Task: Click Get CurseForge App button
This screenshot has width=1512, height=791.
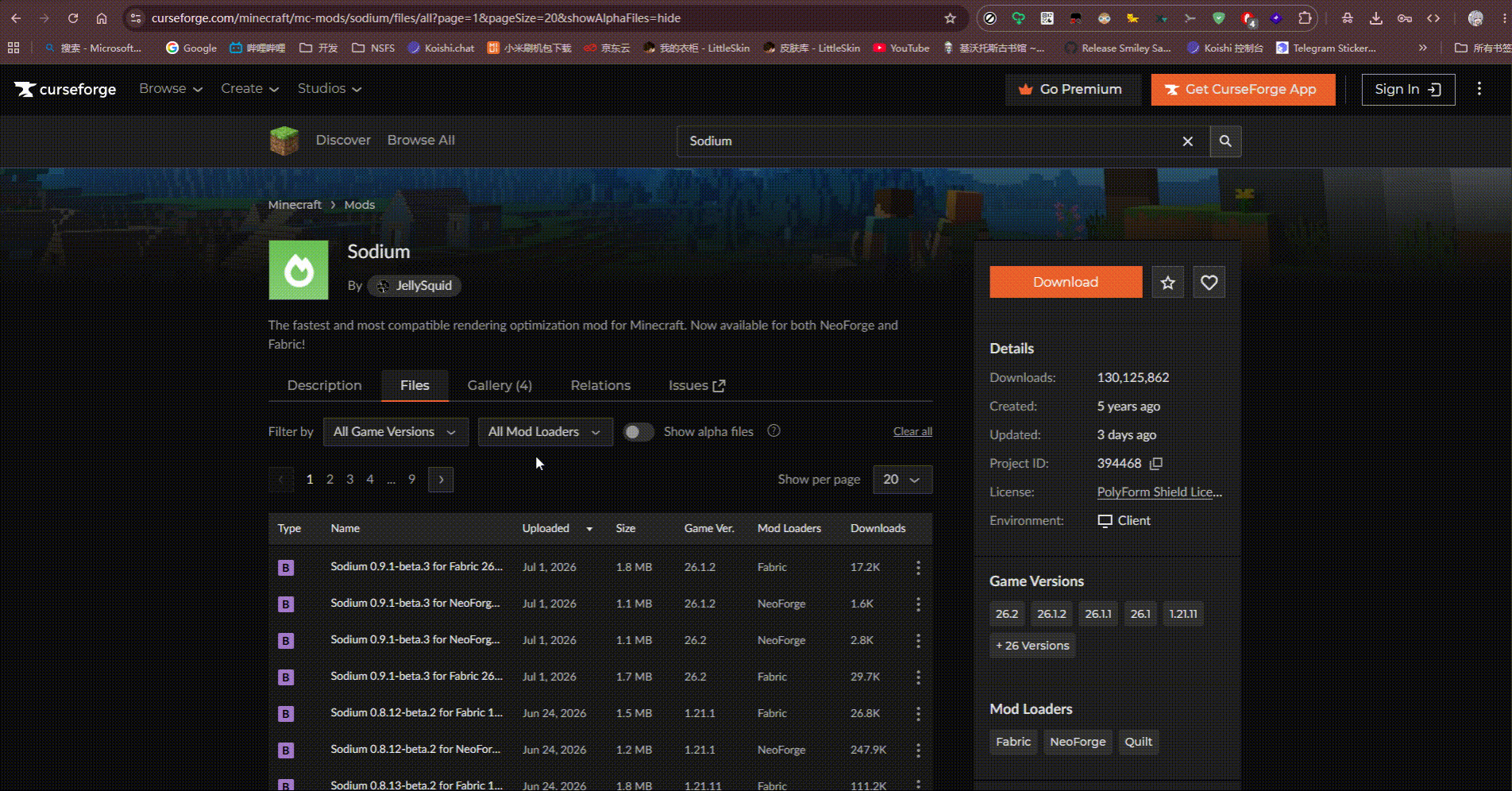Action: [x=1243, y=90]
